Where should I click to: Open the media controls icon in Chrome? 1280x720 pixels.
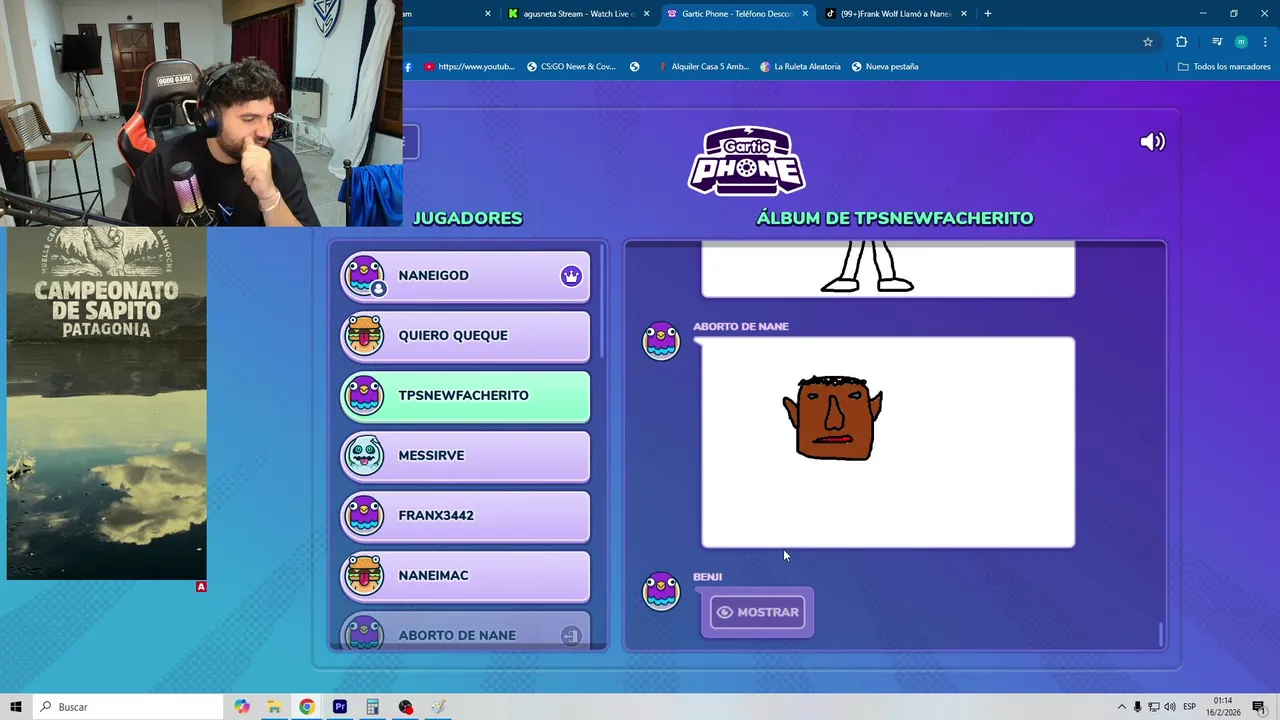[x=1217, y=42]
